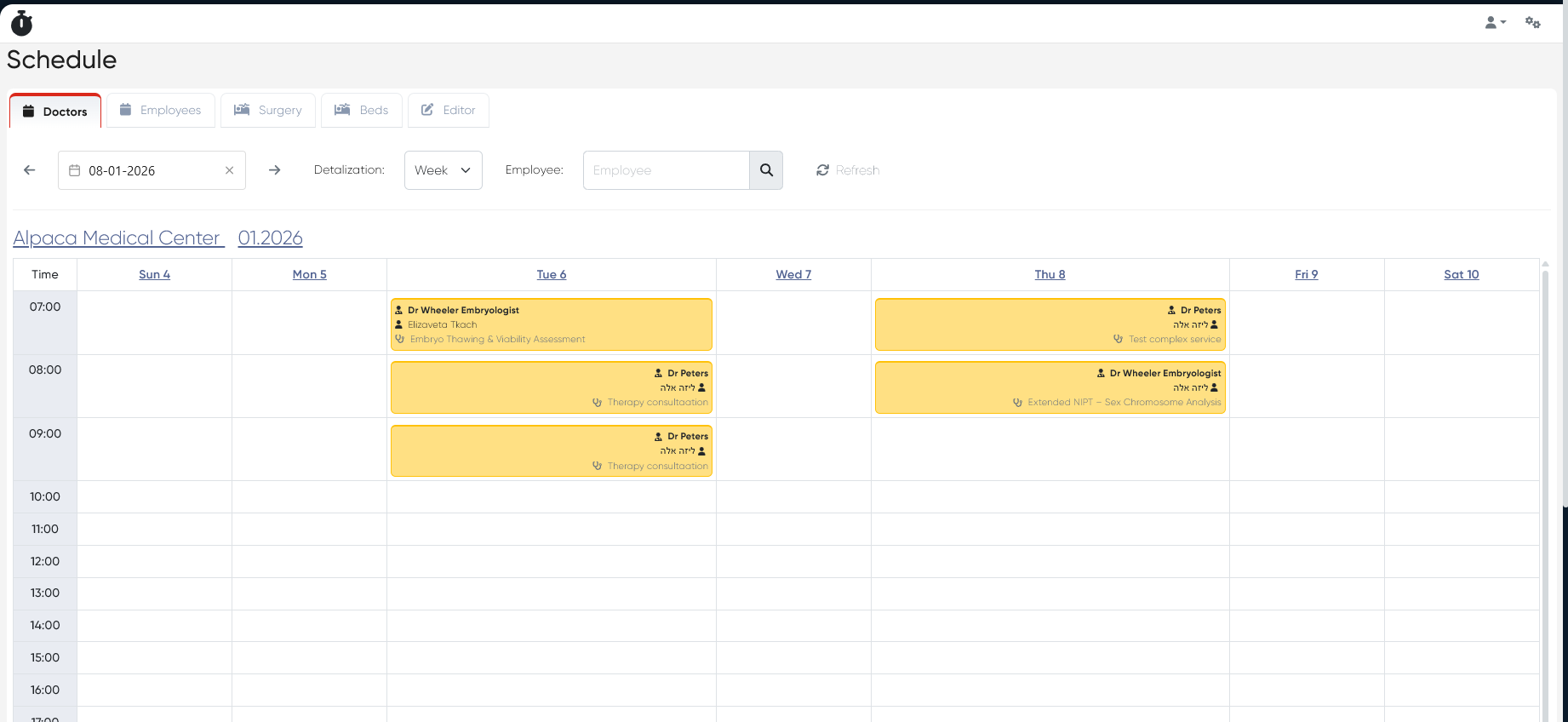Switch to the Surgery tab

click(268, 111)
